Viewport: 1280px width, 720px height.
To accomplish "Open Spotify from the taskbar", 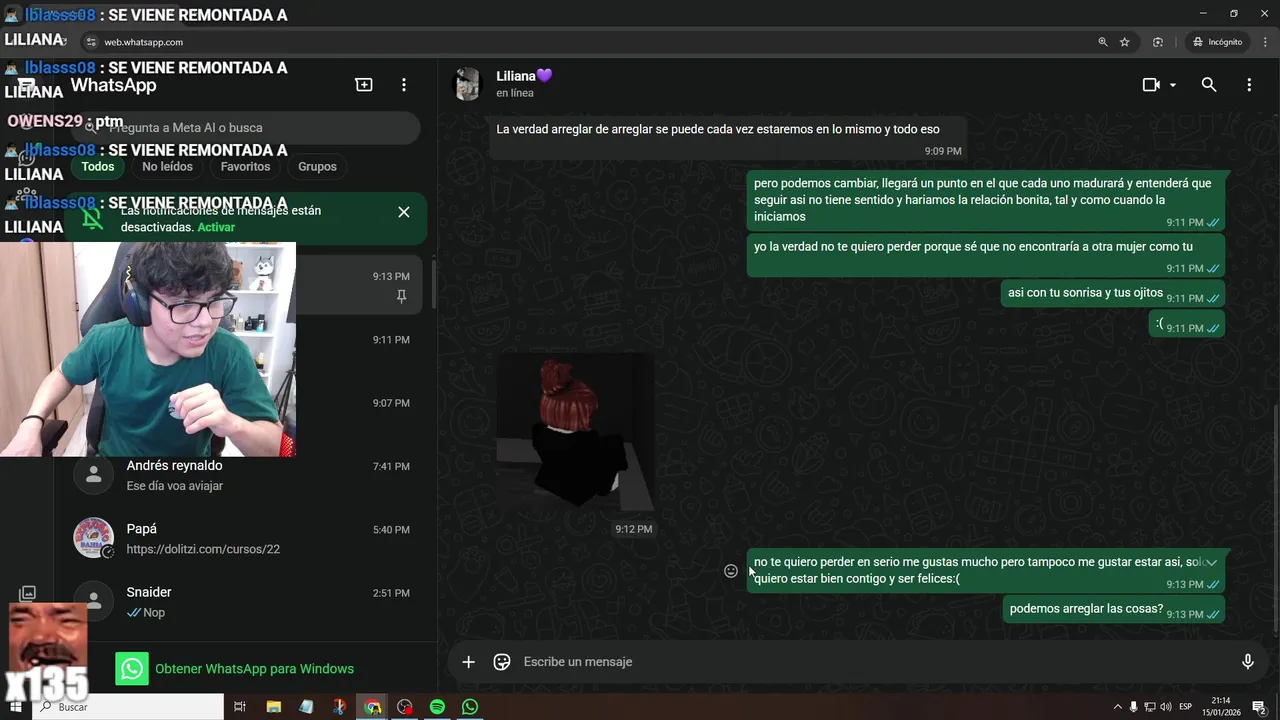I will 437,707.
